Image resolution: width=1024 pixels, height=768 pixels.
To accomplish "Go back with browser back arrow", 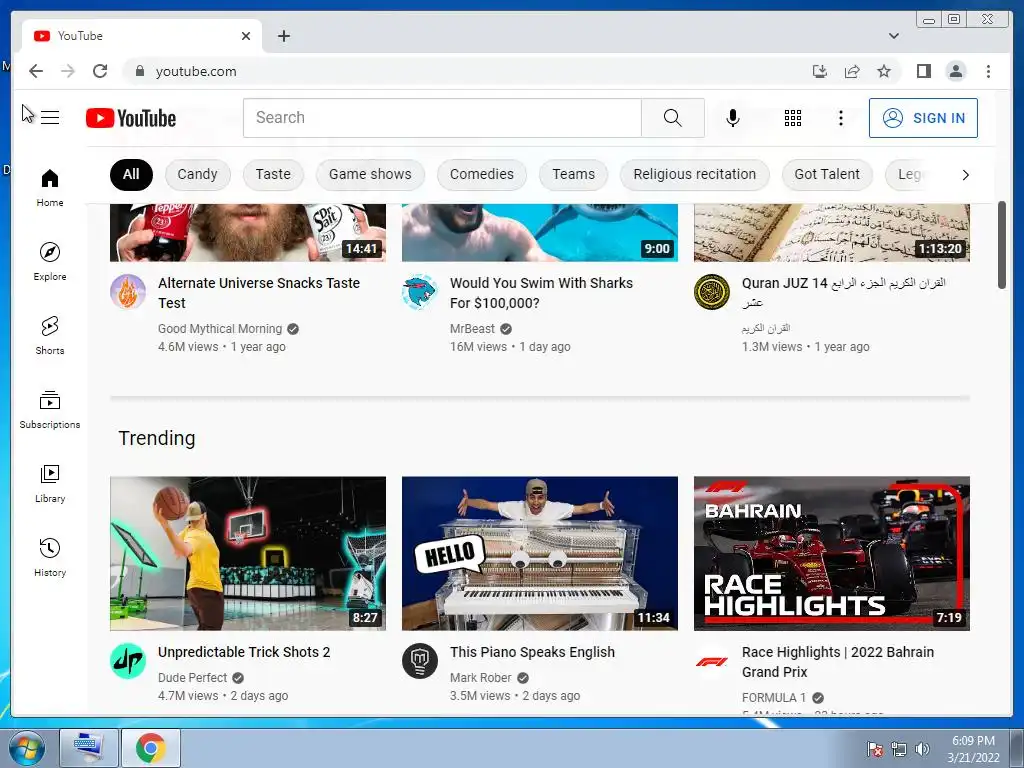I will pyautogui.click(x=36, y=71).
